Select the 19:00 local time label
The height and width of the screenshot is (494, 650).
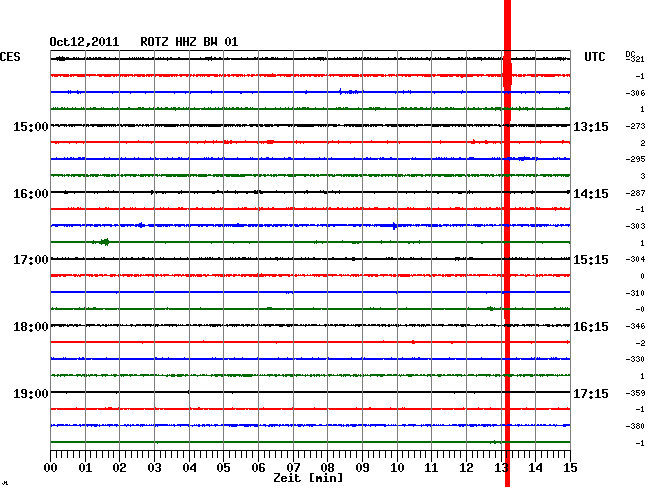[x=31, y=393]
